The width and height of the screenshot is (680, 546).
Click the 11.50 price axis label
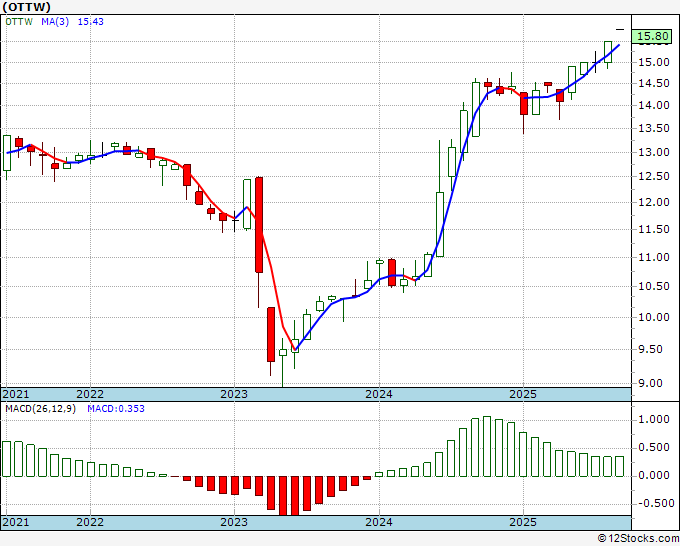click(x=654, y=229)
